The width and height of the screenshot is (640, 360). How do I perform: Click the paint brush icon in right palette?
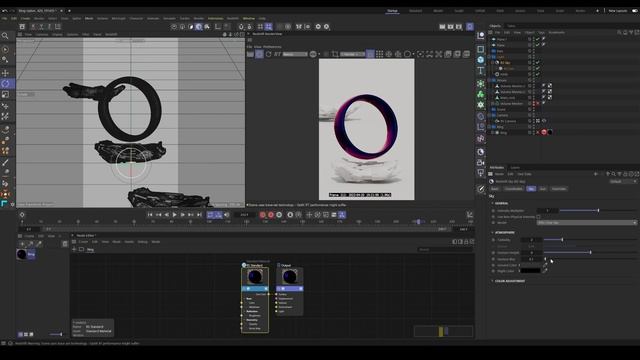481,189
